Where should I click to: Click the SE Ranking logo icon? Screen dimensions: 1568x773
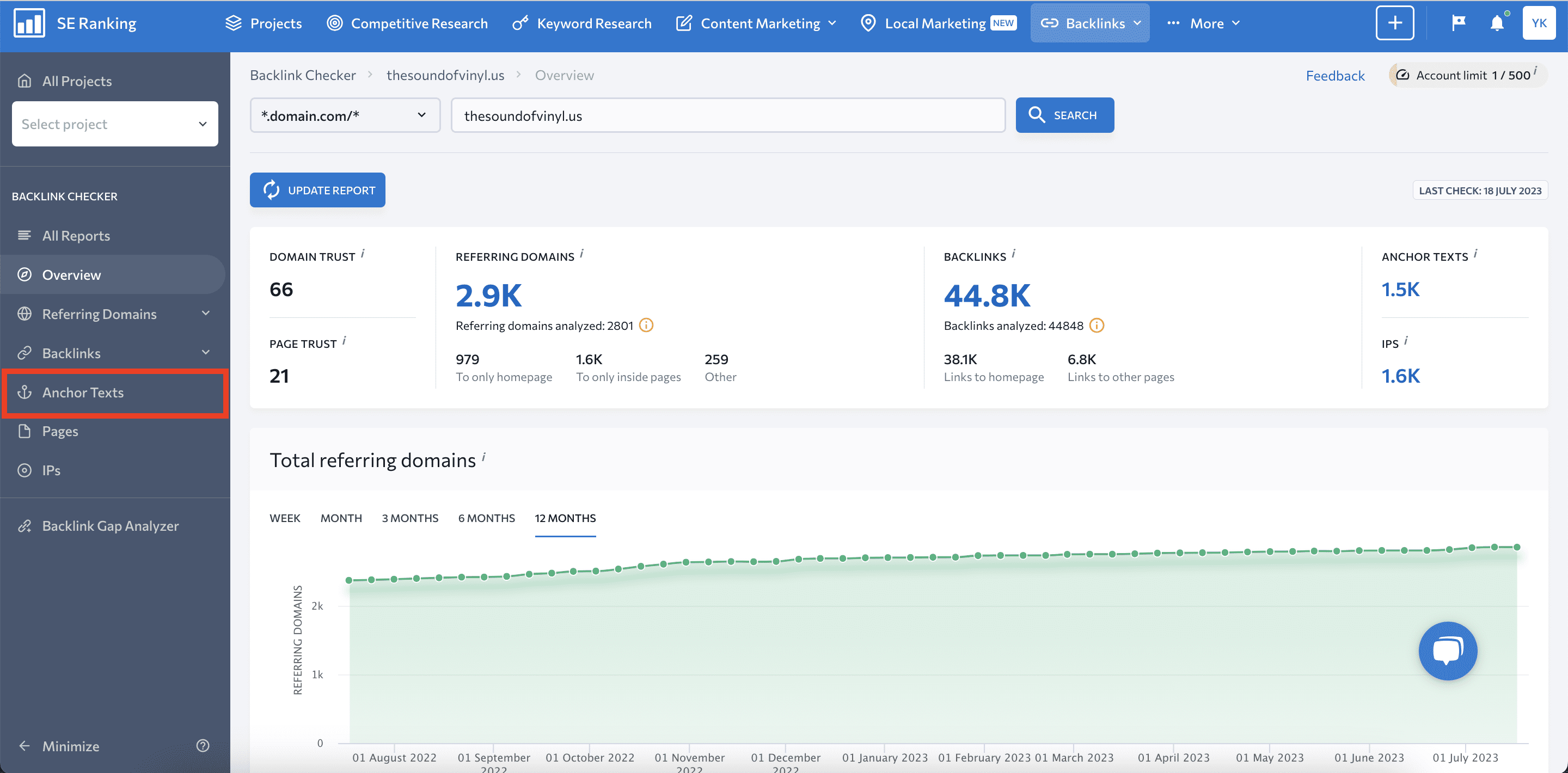[x=29, y=23]
